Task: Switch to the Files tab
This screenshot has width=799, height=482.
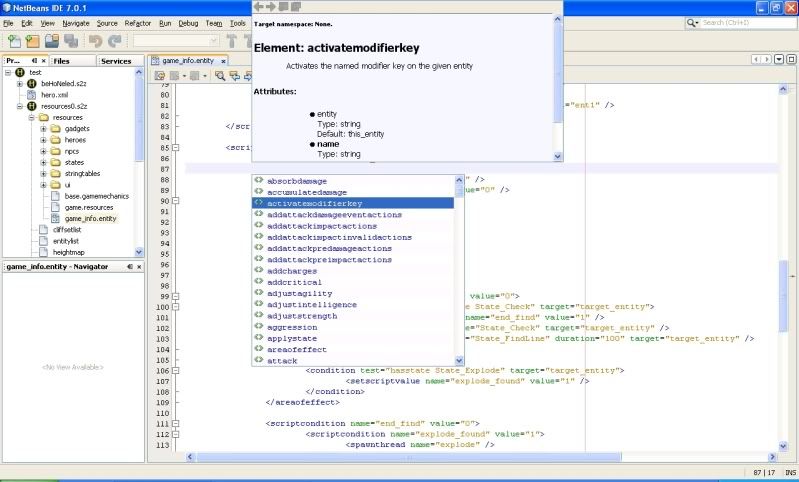Action: point(62,61)
